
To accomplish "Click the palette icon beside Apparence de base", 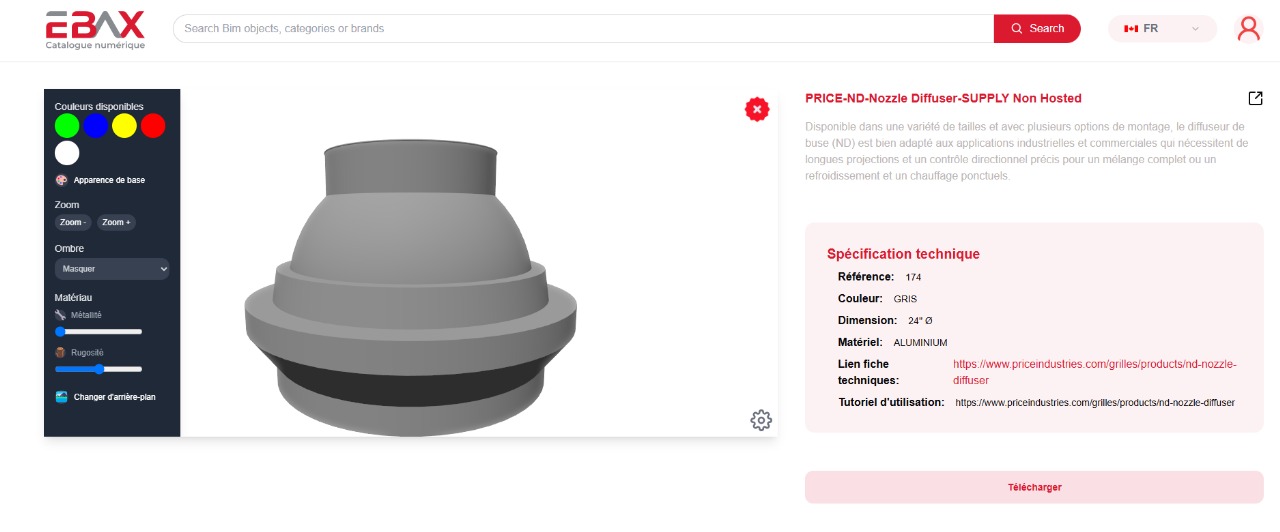I will click(61, 180).
